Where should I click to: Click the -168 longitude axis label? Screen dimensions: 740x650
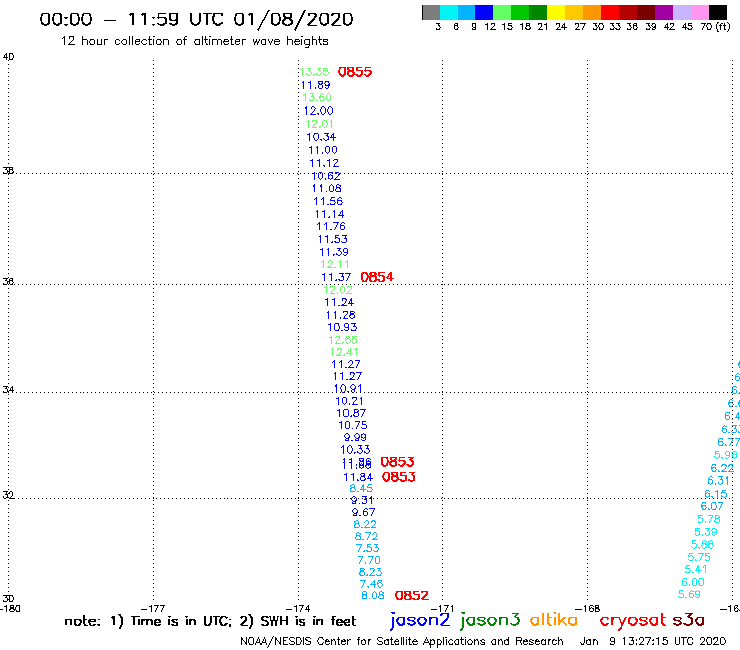(588, 608)
